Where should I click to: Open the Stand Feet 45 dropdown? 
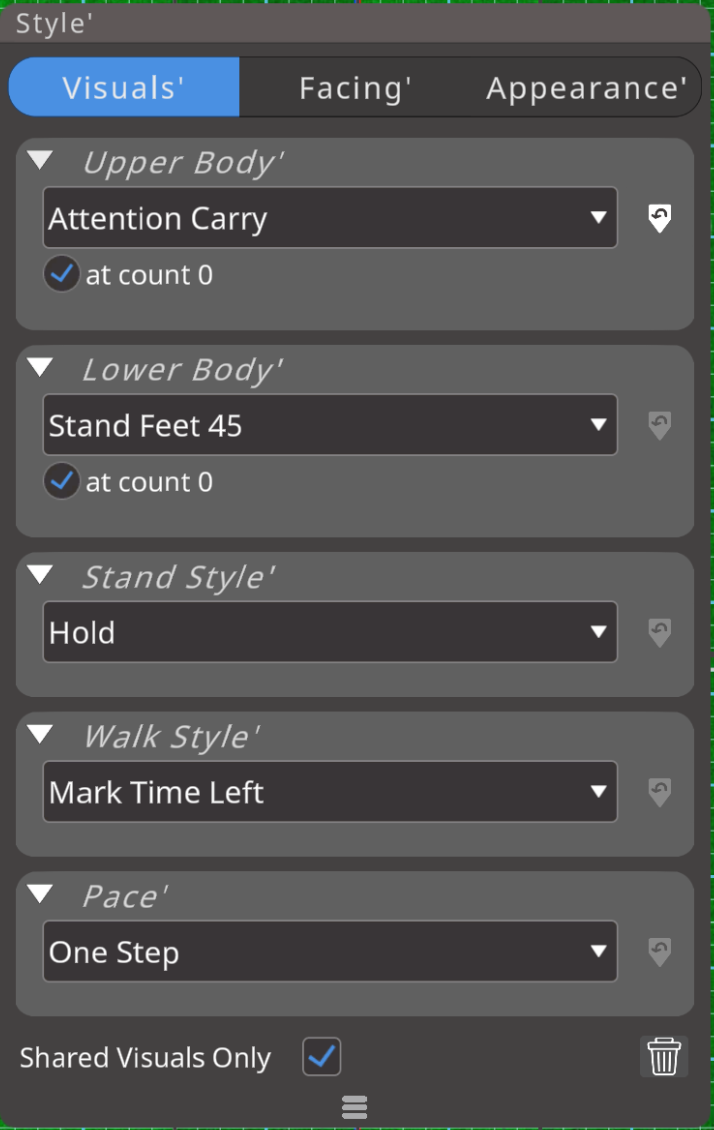pos(330,425)
